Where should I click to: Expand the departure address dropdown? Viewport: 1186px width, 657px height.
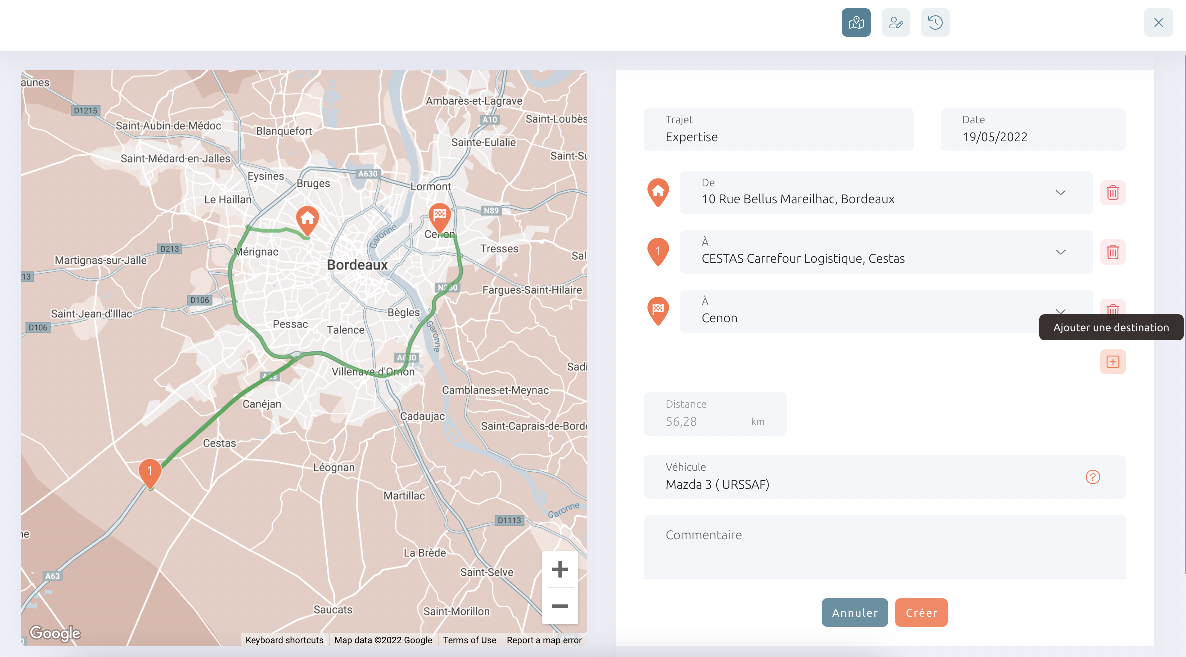point(1060,193)
